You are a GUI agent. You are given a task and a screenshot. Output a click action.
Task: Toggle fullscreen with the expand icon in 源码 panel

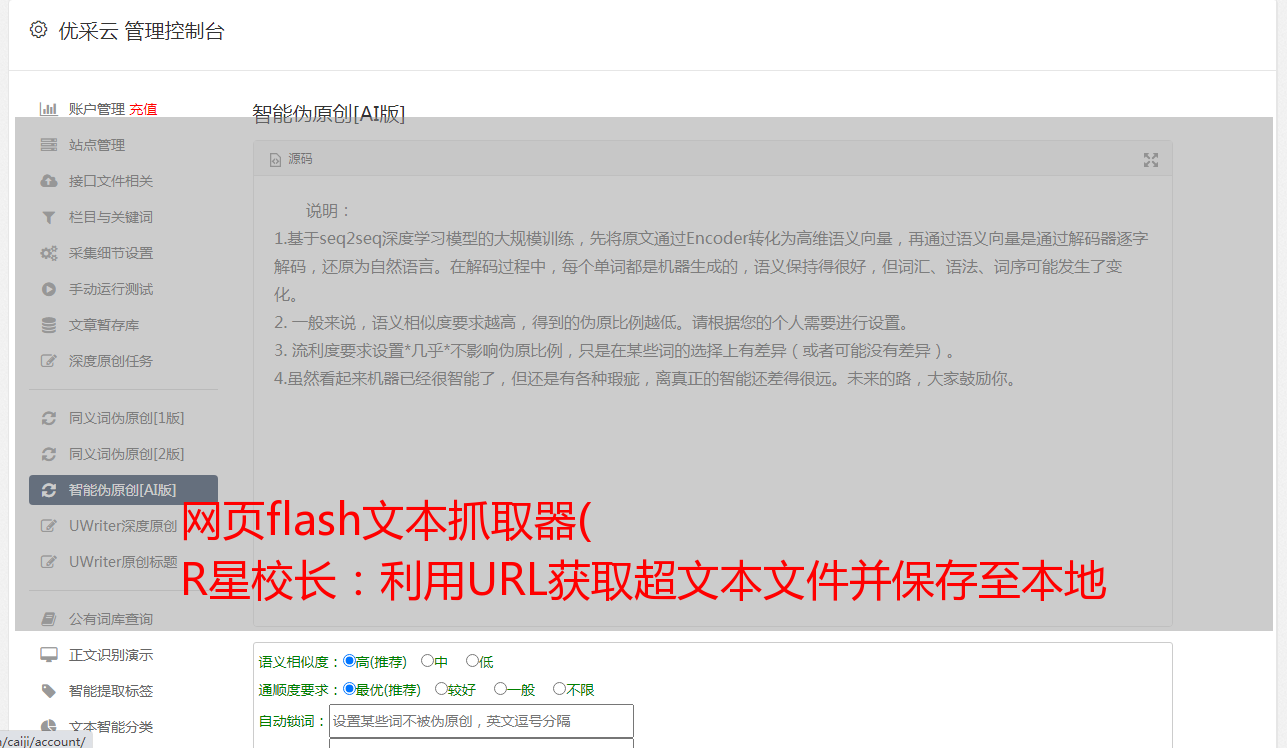pos(1151,160)
